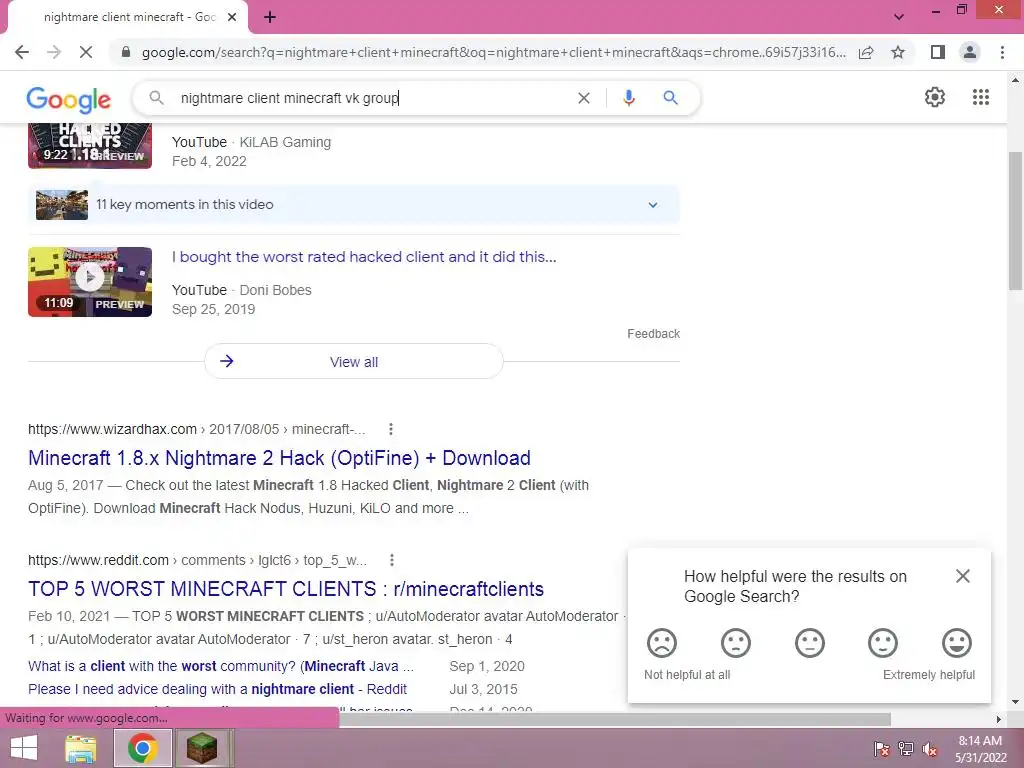
Task: Bookmark this page with the star
Action: [898, 52]
